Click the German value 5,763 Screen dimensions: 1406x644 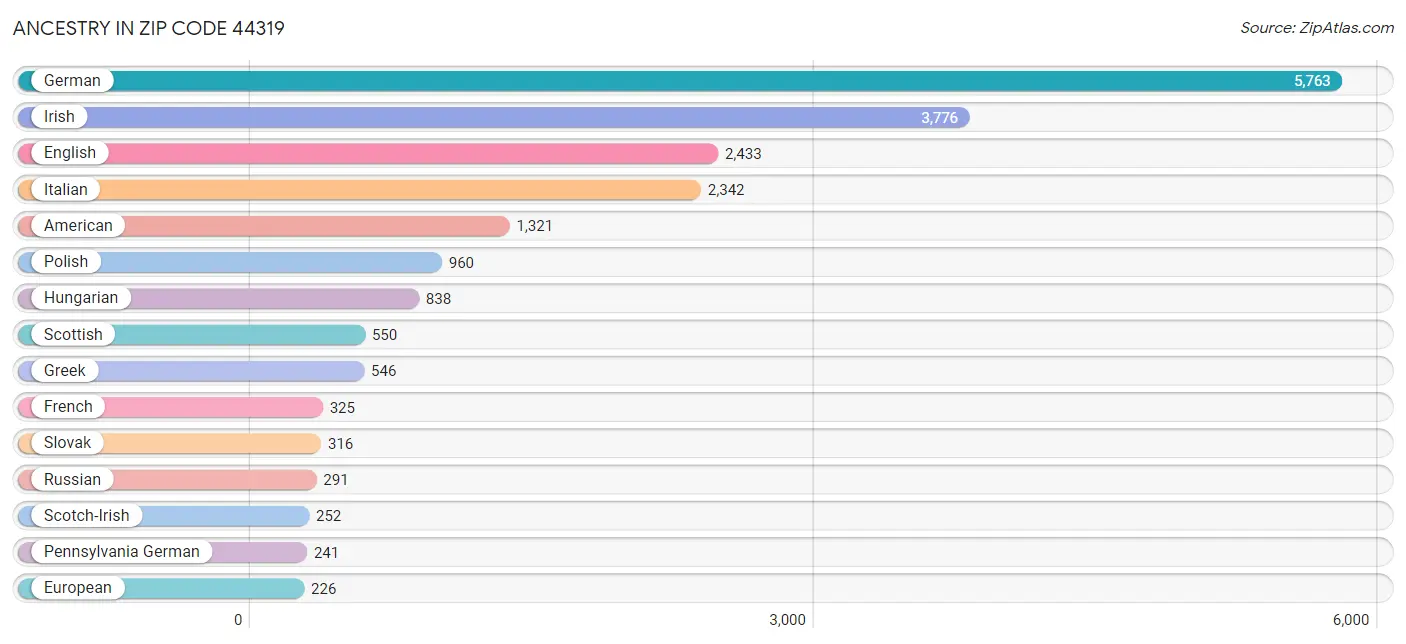(x=1312, y=81)
